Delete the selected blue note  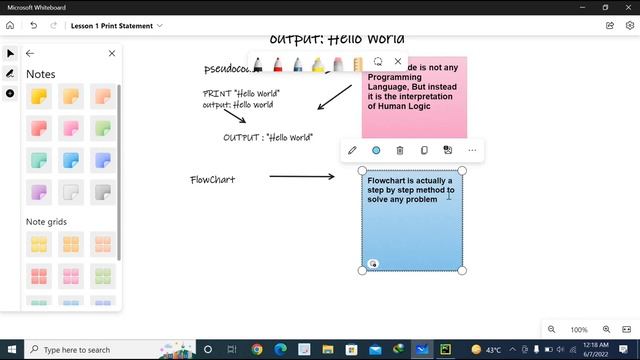click(x=400, y=150)
